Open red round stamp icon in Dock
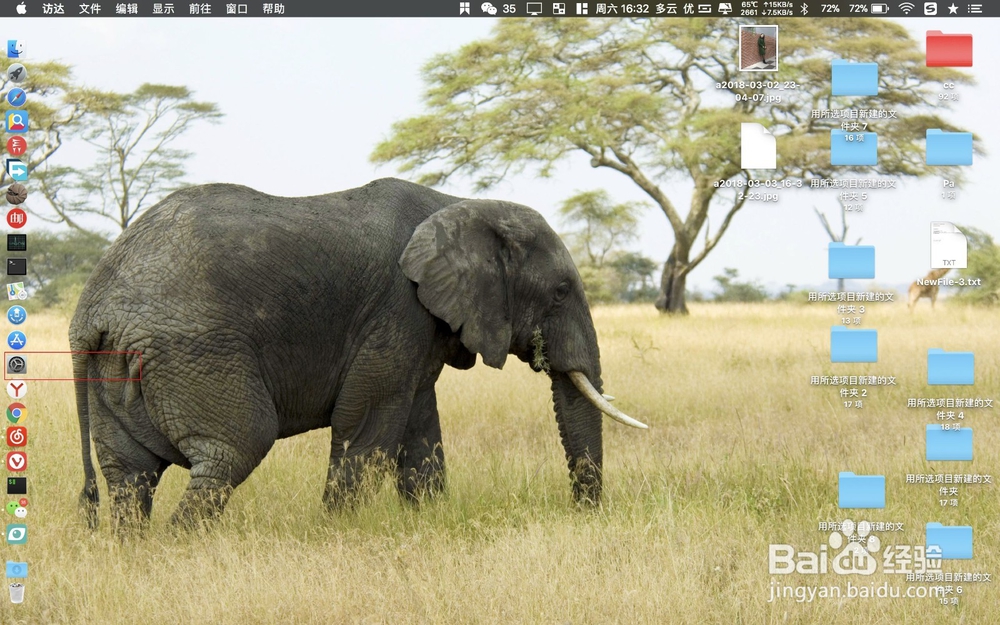Viewport: 1000px width, 625px height. [16, 218]
